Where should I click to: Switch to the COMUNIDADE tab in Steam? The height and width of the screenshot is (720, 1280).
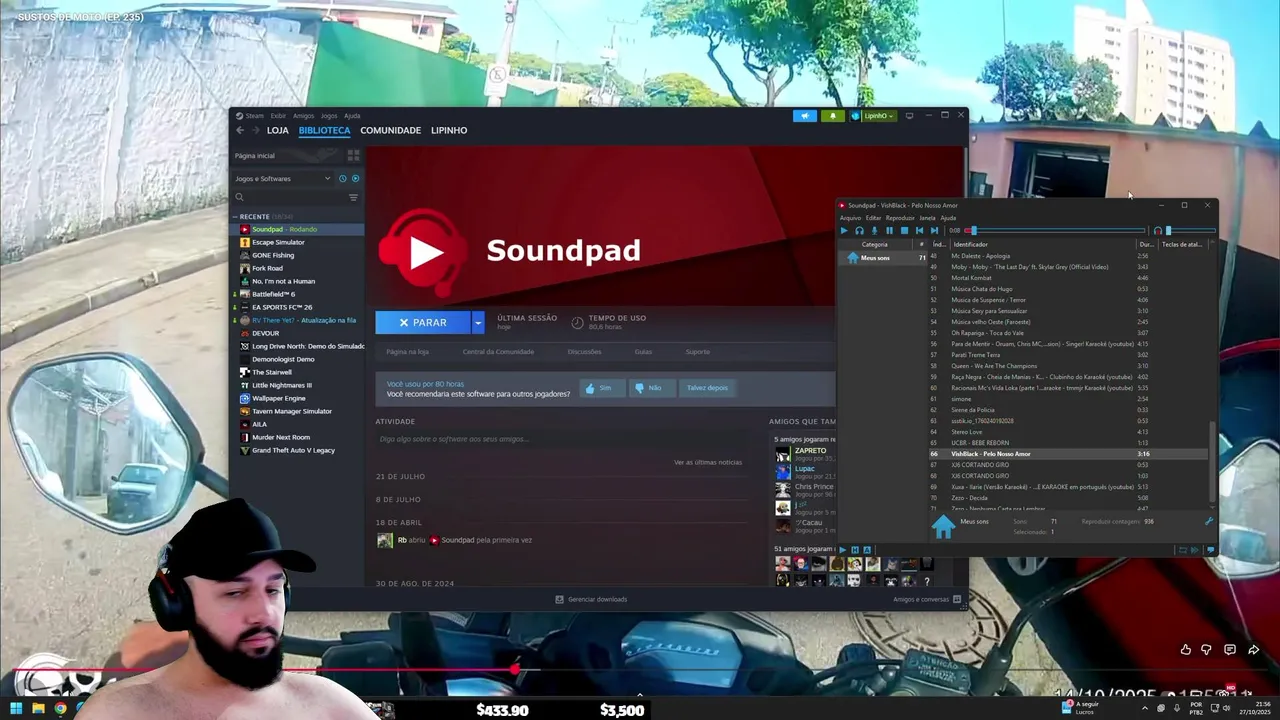tap(391, 130)
